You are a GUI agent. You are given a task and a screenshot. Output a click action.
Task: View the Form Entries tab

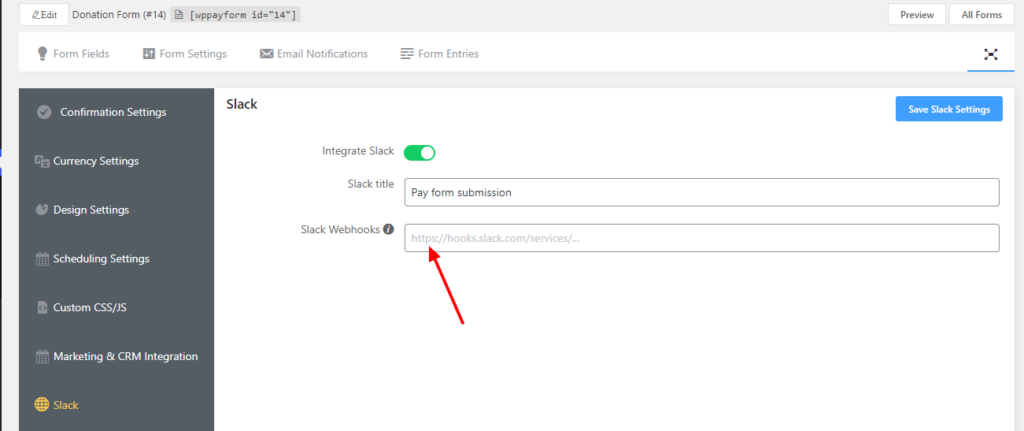439,54
